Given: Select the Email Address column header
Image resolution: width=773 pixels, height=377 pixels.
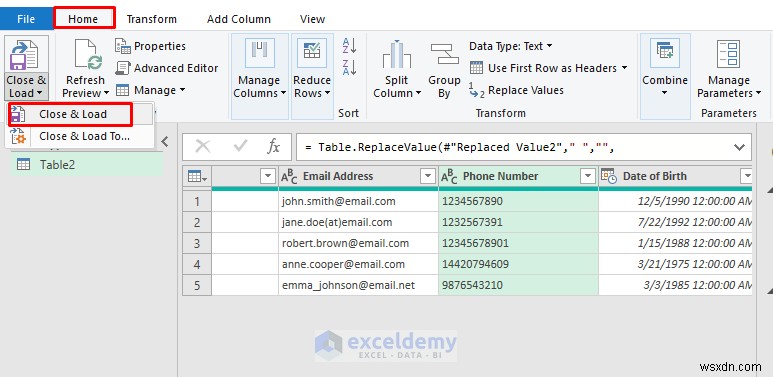Looking at the screenshot, I should pyautogui.click(x=358, y=176).
